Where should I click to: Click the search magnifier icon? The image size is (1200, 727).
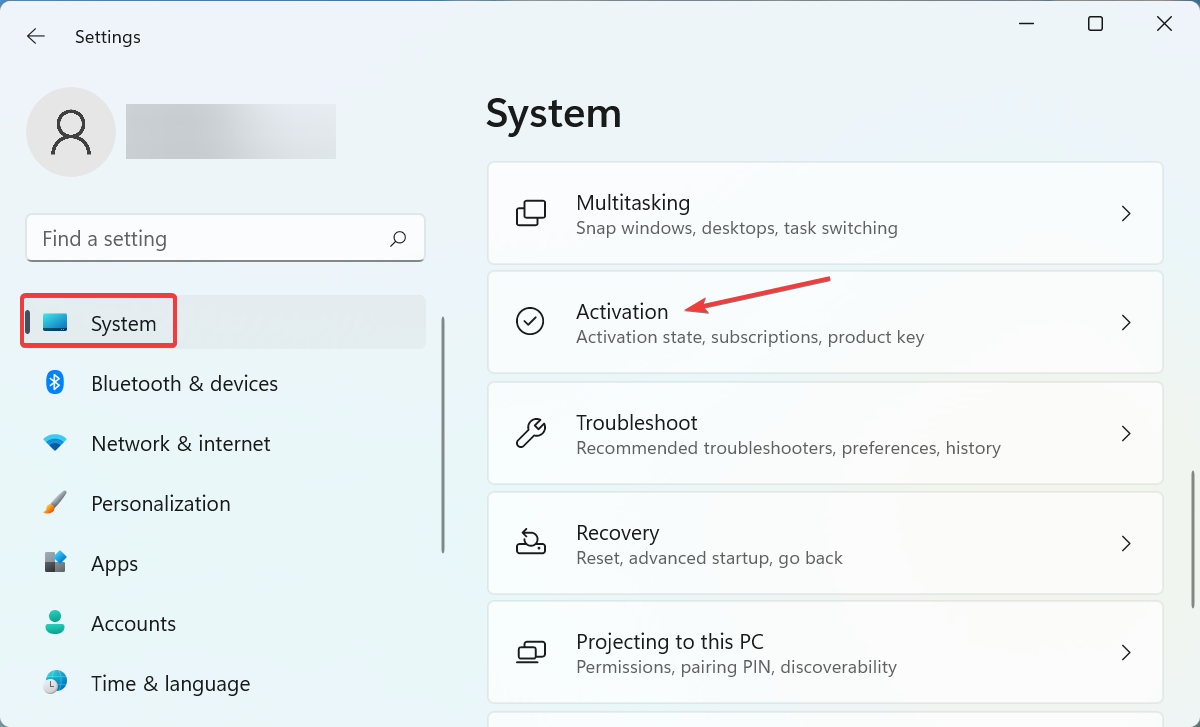[398, 238]
